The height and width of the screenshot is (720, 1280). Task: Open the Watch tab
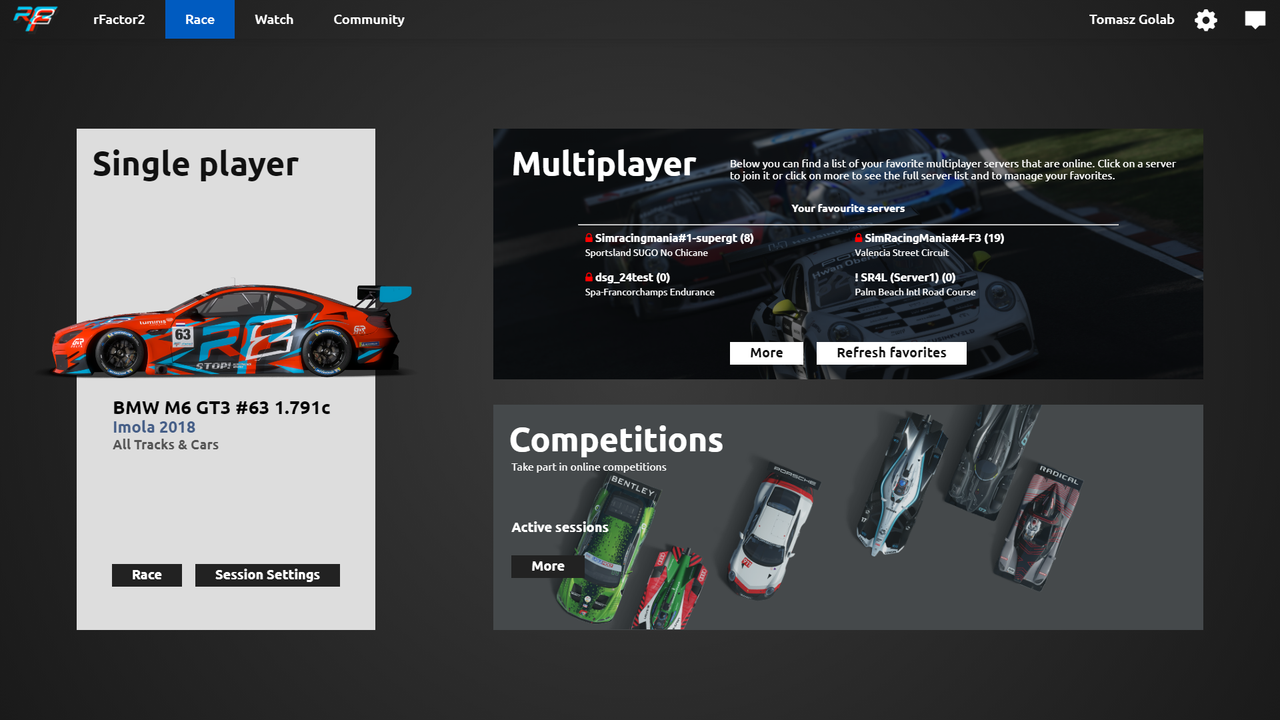pos(274,19)
